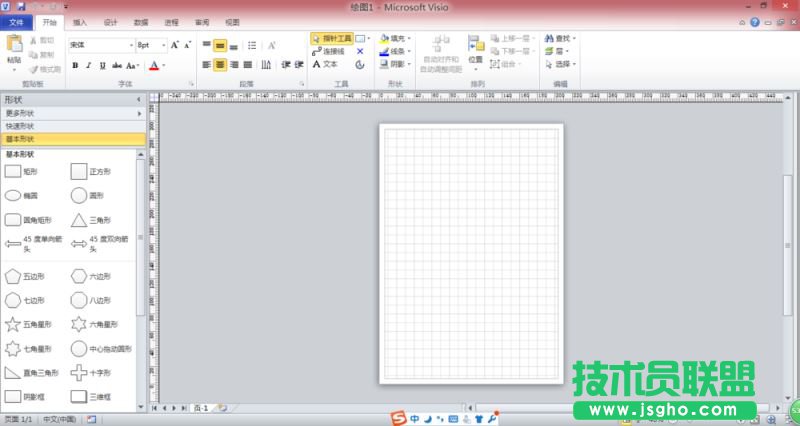Viewport: 800px width, 426px height.
Task: Toggle Strikethrough formatting
Action: pos(117,65)
